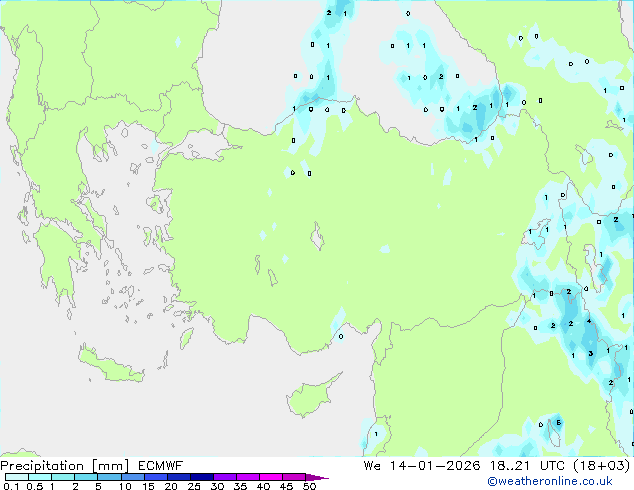634x490 pixels.
Task: Click the '(18+03)' forecast offset text
Action: pos(602,466)
